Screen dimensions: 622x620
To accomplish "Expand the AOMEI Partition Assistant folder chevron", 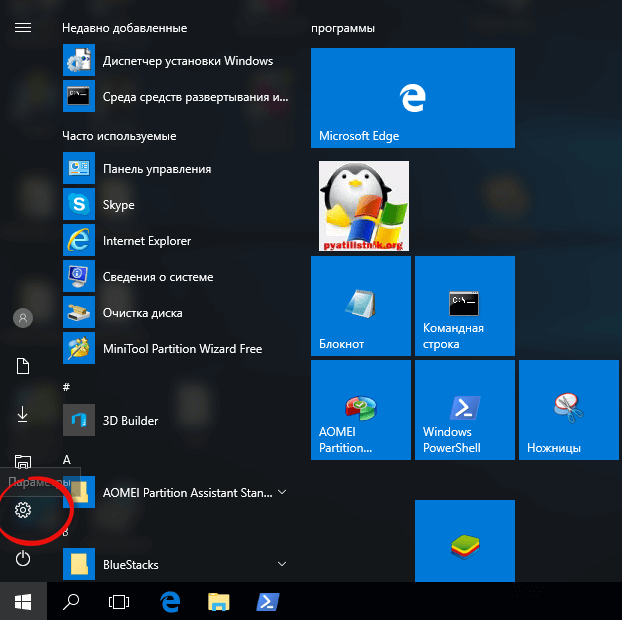I will pos(282,492).
